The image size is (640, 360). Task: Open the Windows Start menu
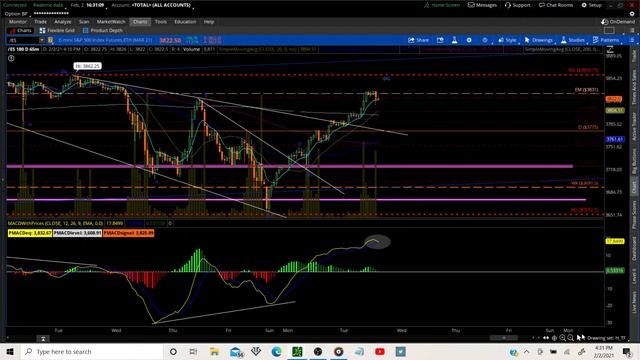tap(10, 351)
